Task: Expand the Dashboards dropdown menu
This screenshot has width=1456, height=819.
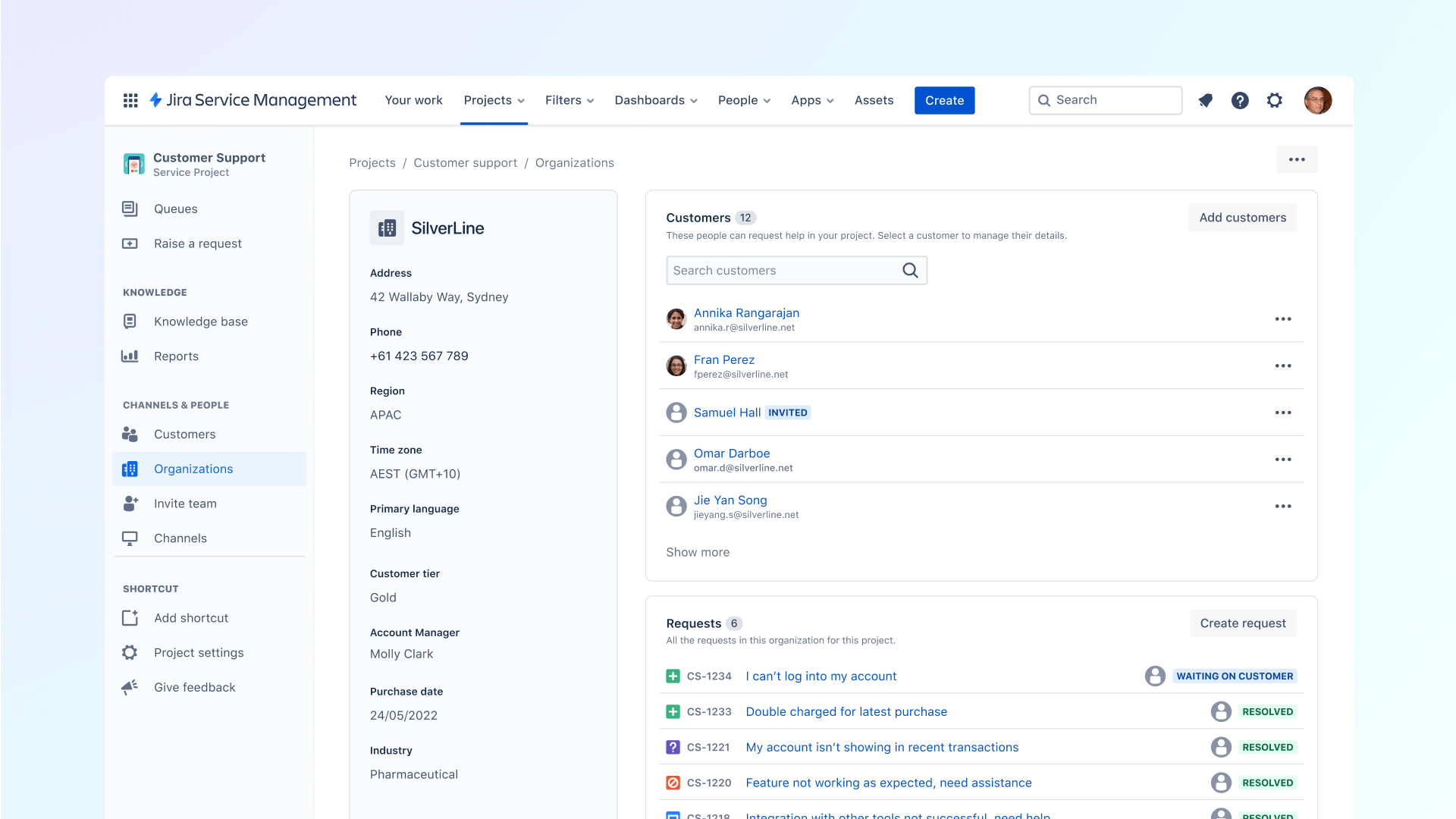Action: (655, 100)
